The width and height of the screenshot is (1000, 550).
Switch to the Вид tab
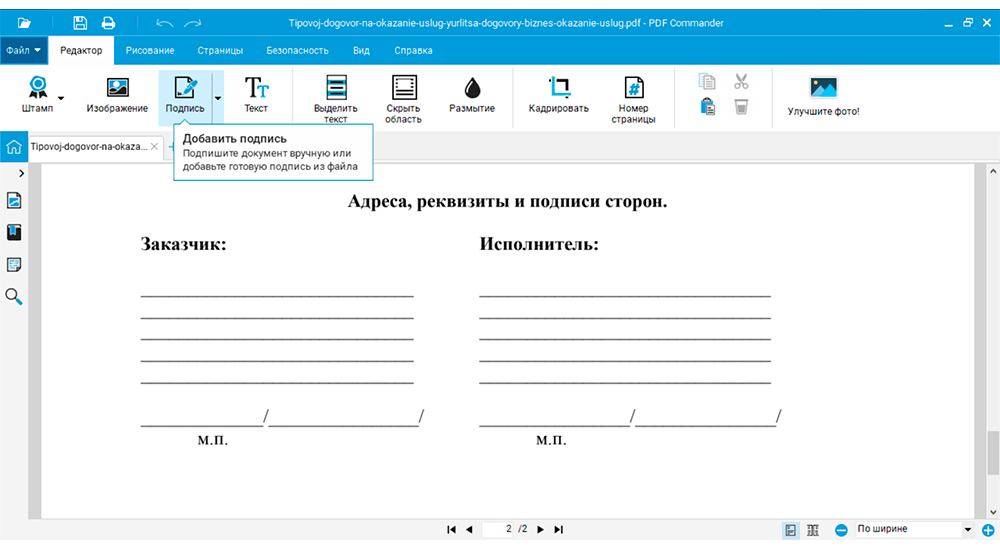(361, 50)
